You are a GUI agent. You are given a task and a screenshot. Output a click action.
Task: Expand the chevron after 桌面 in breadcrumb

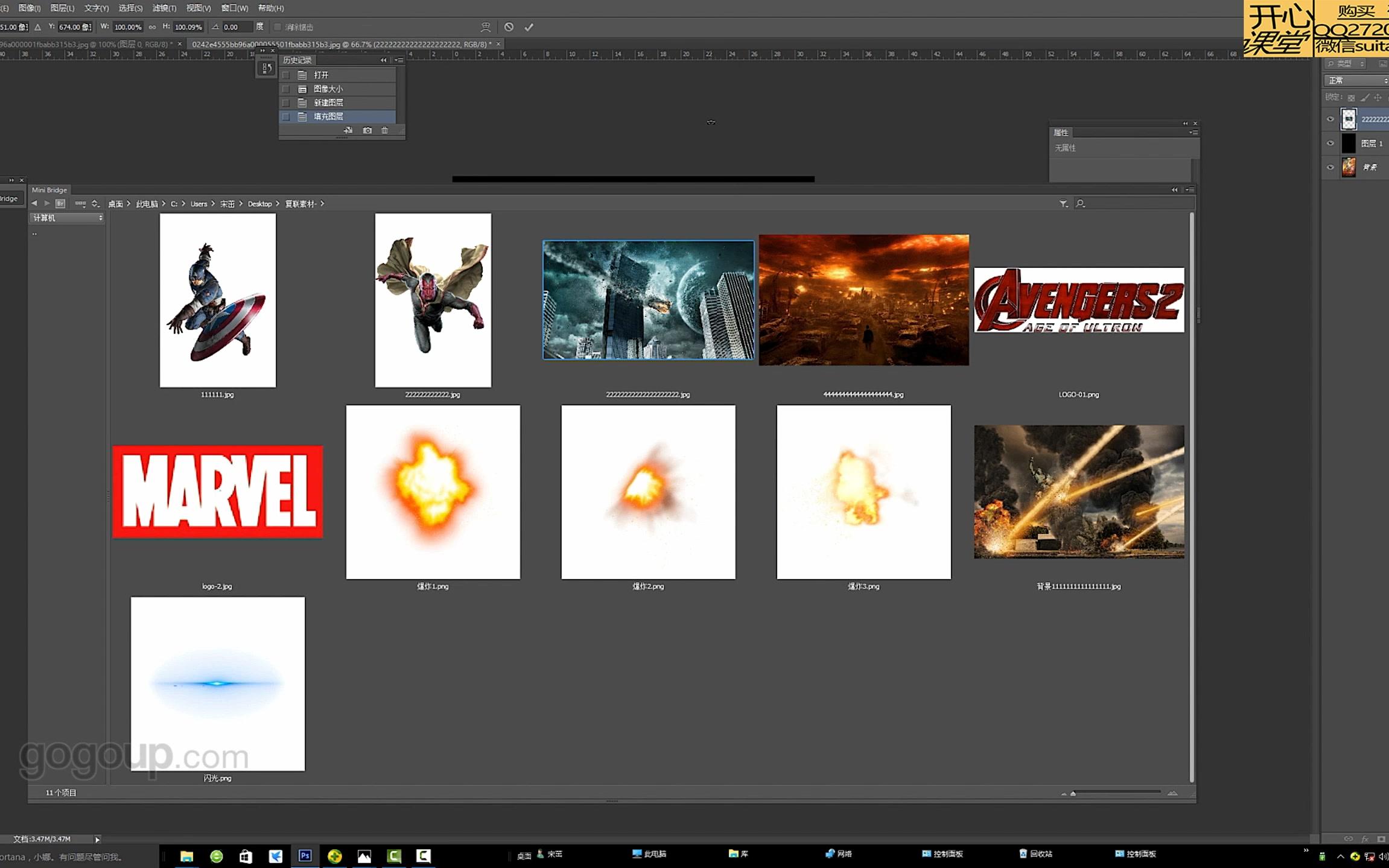[129, 204]
